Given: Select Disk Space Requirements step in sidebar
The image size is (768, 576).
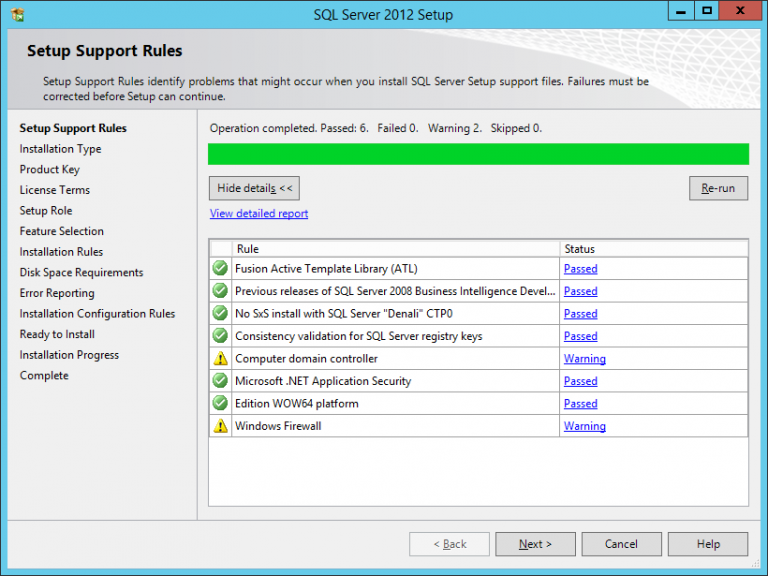Looking at the screenshot, I should [81, 272].
